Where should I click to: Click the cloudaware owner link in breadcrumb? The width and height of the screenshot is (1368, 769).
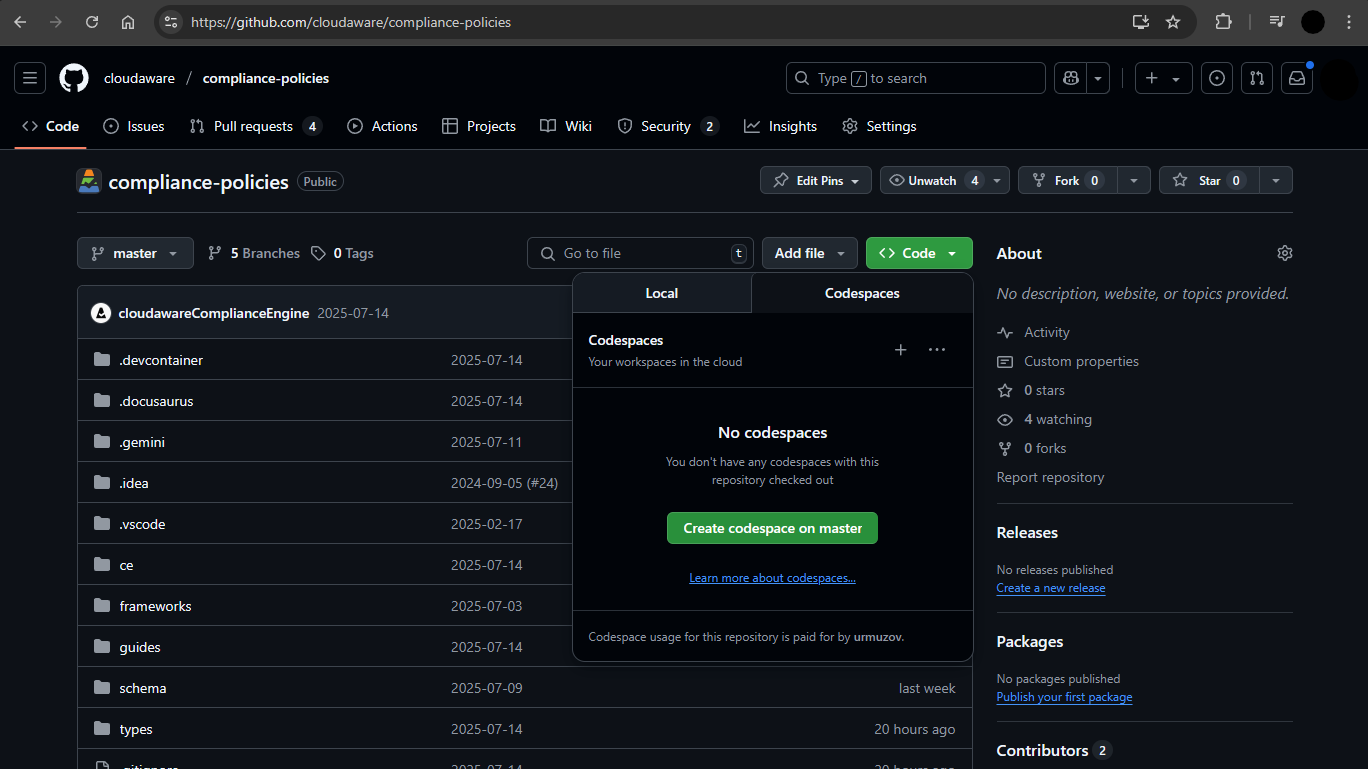coord(139,78)
